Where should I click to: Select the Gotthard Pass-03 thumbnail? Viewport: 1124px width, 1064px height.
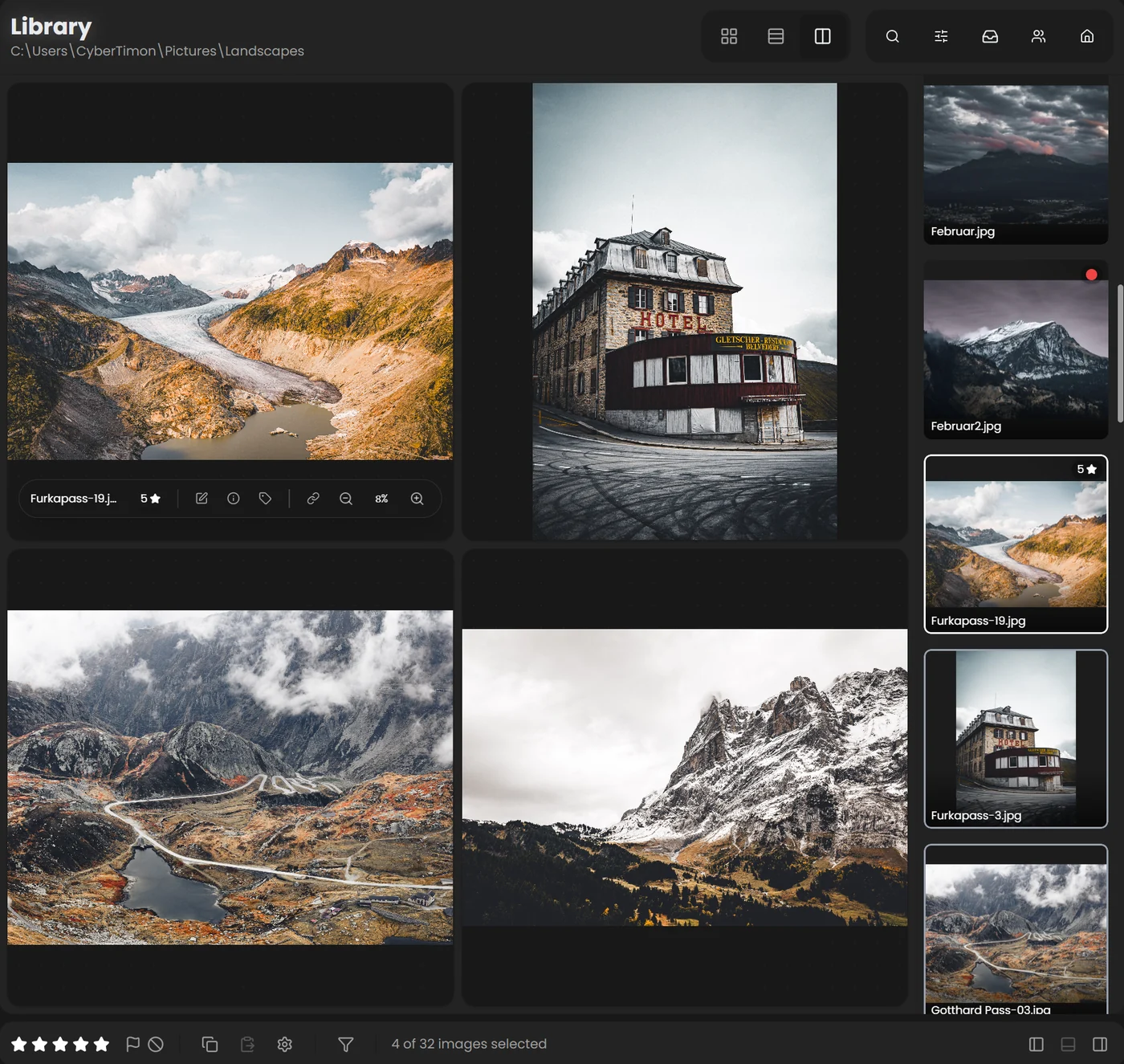coord(1016,929)
